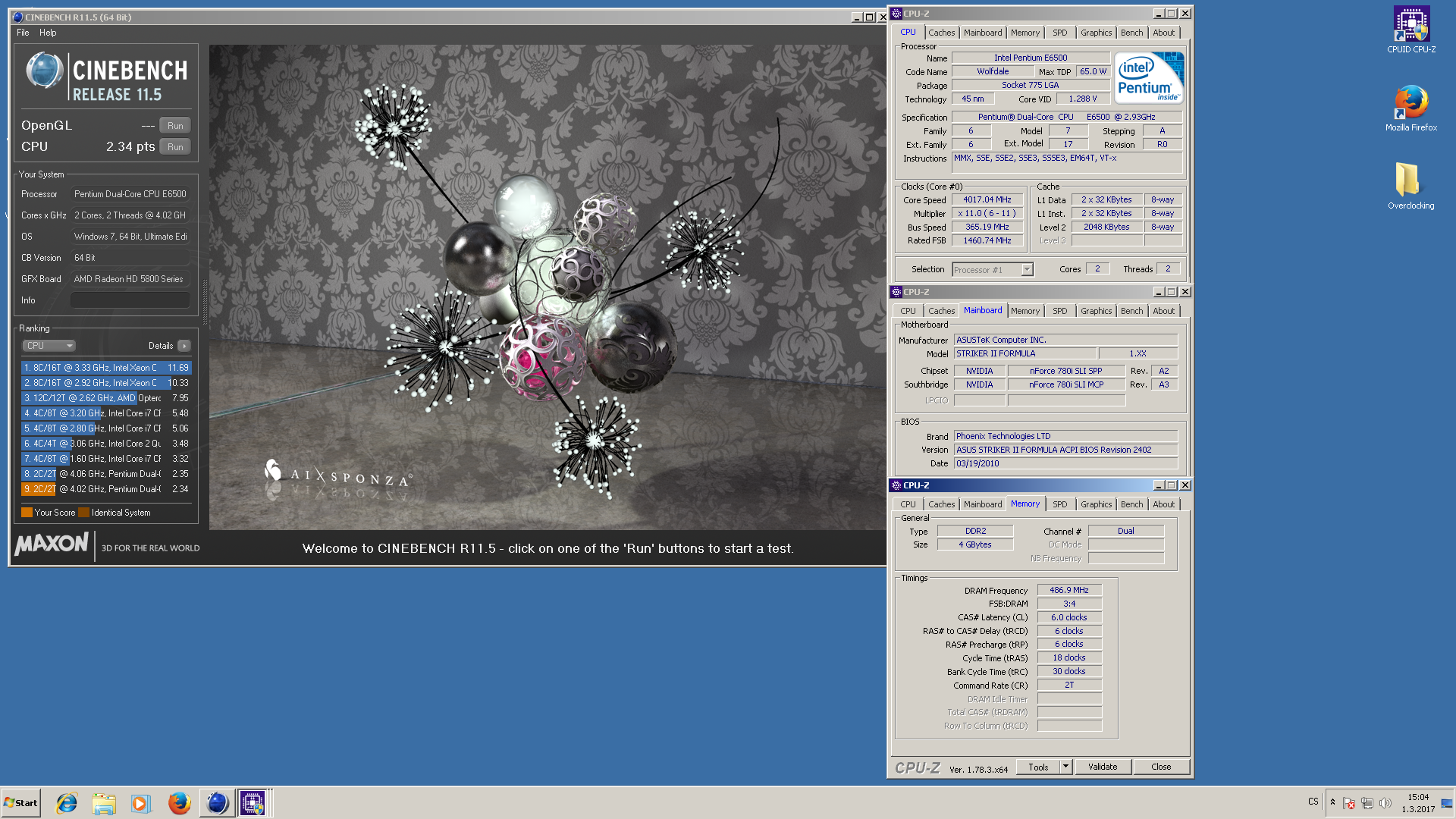Viewport: 1456px width, 819px height.
Task: Open CPU tab in middle CPU-Z window
Action: point(908,311)
